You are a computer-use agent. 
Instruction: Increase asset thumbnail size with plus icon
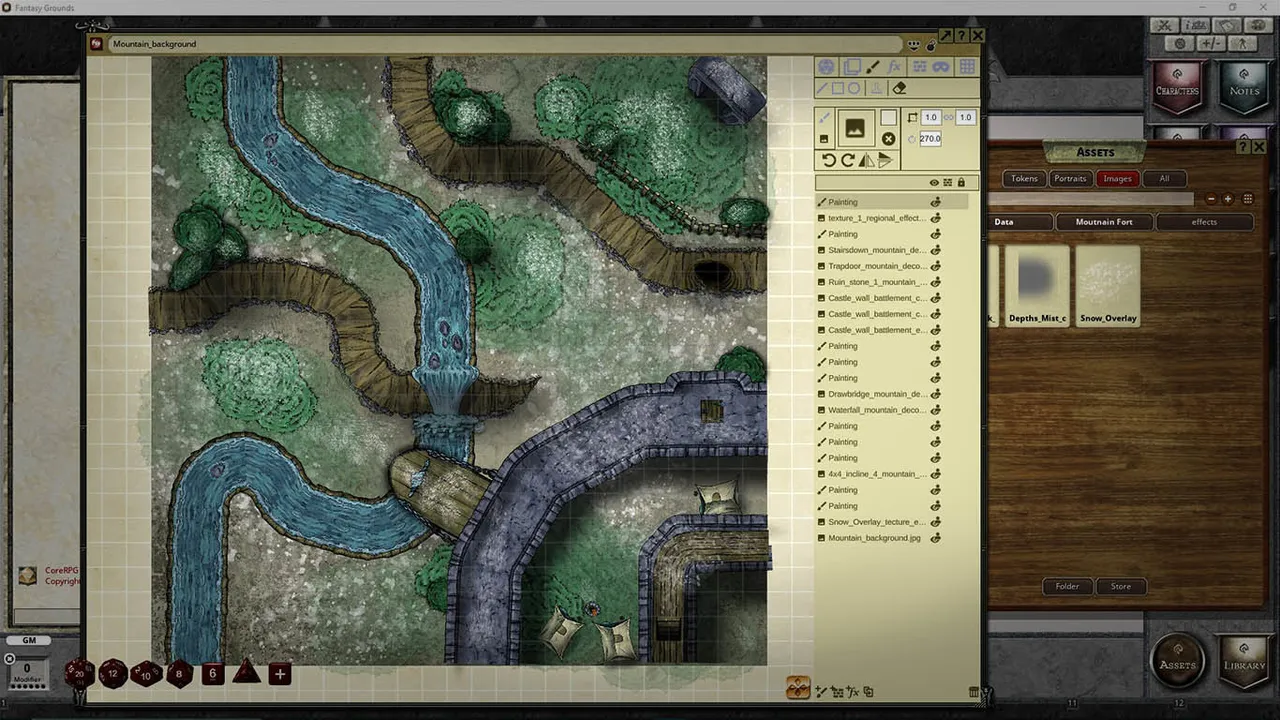click(1228, 199)
